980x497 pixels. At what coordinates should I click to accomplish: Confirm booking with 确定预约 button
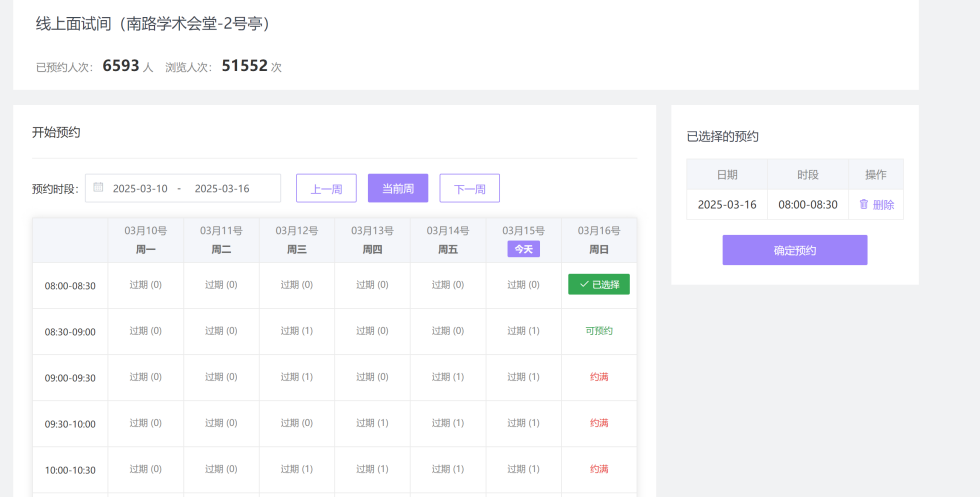[794, 250]
